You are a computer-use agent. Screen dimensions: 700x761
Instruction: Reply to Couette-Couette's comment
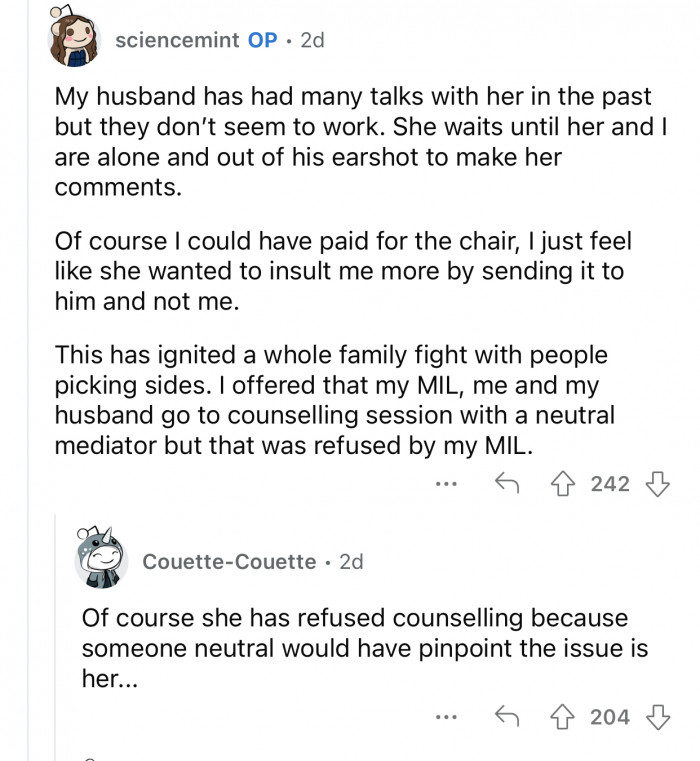coord(507,717)
